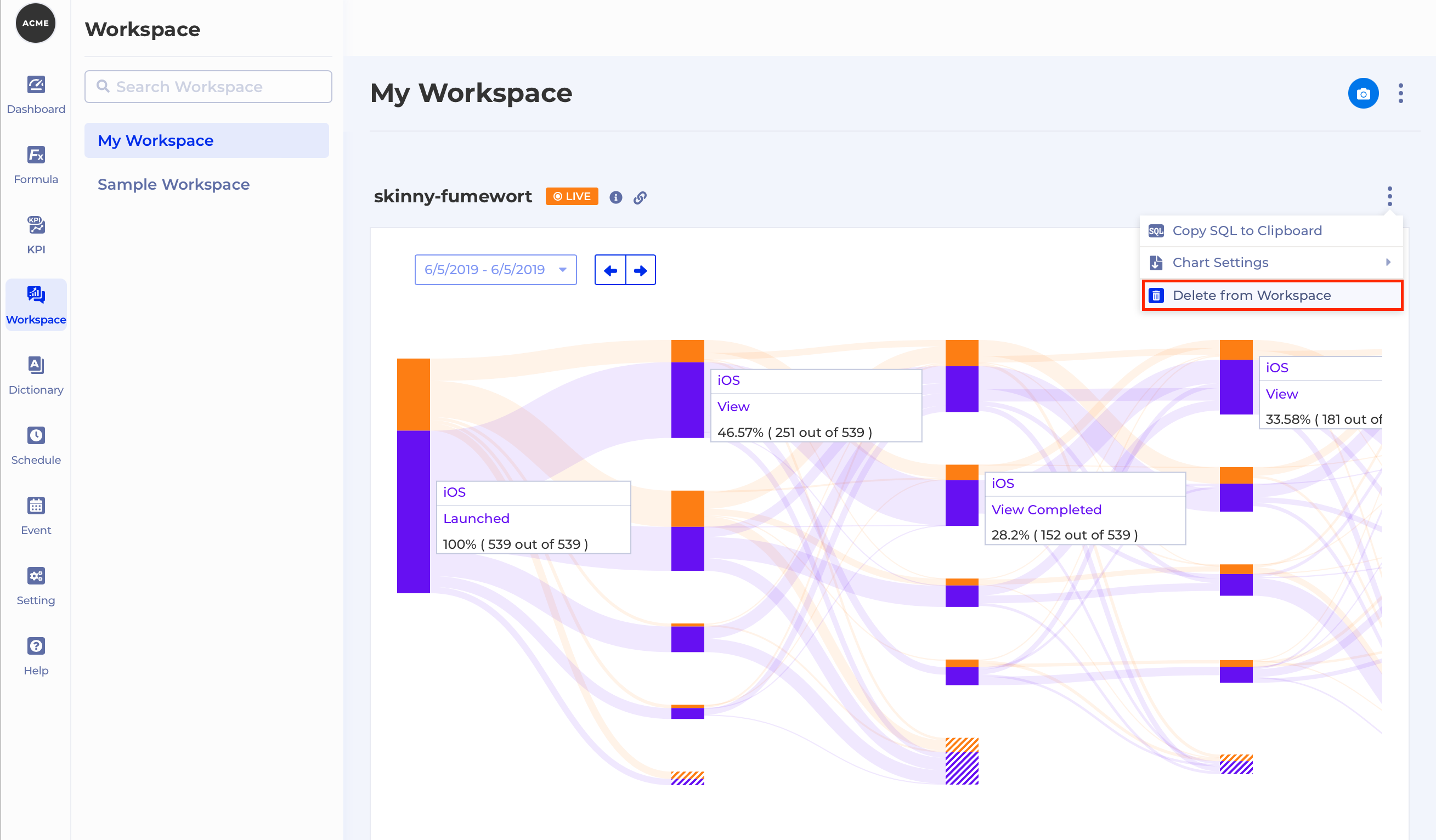
Task: Expand the Chart Settings submenu arrow
Action: [x=1388, y=263]
